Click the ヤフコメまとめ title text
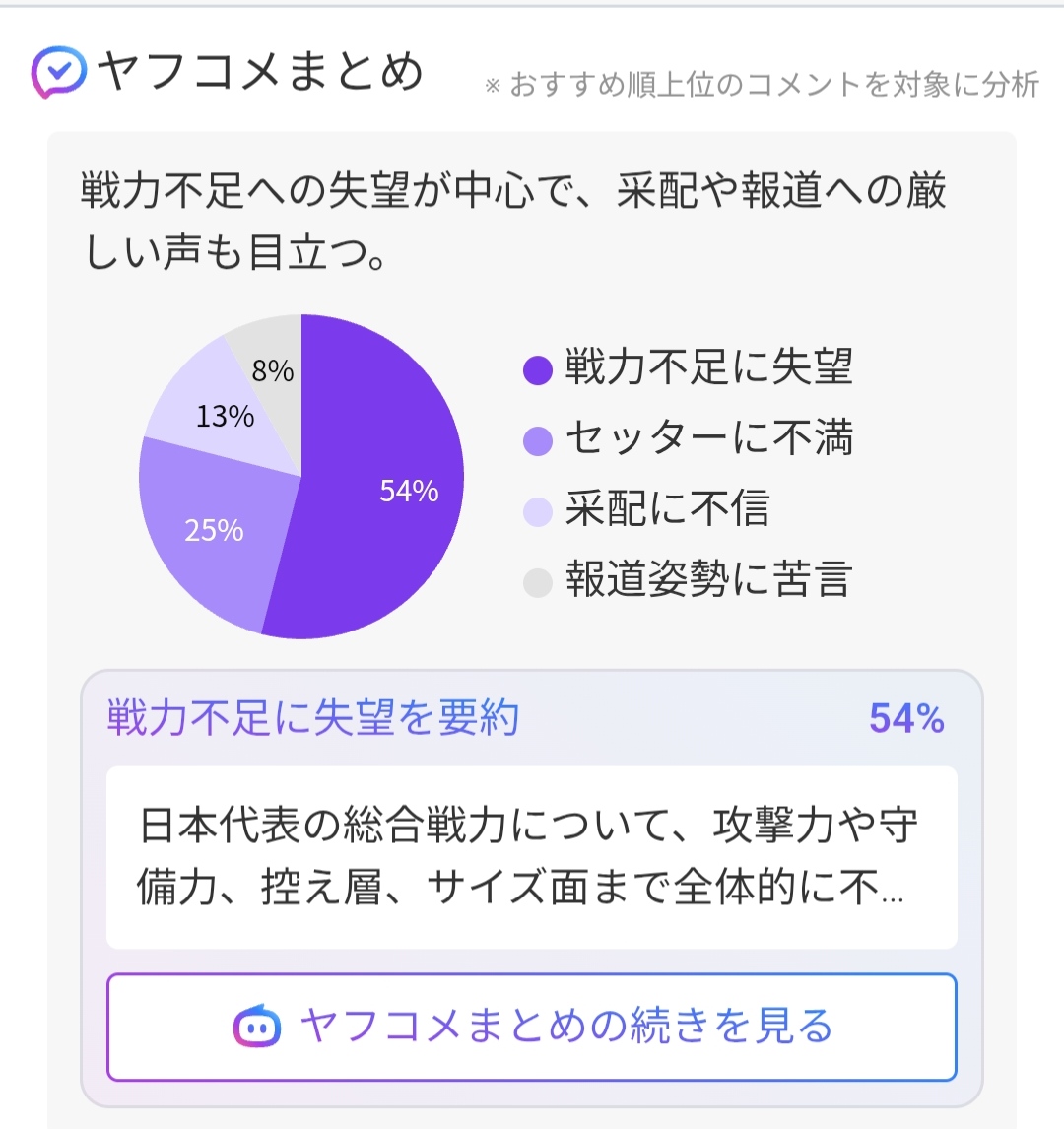The image size is (1064, 1129). tap(260, 71)
